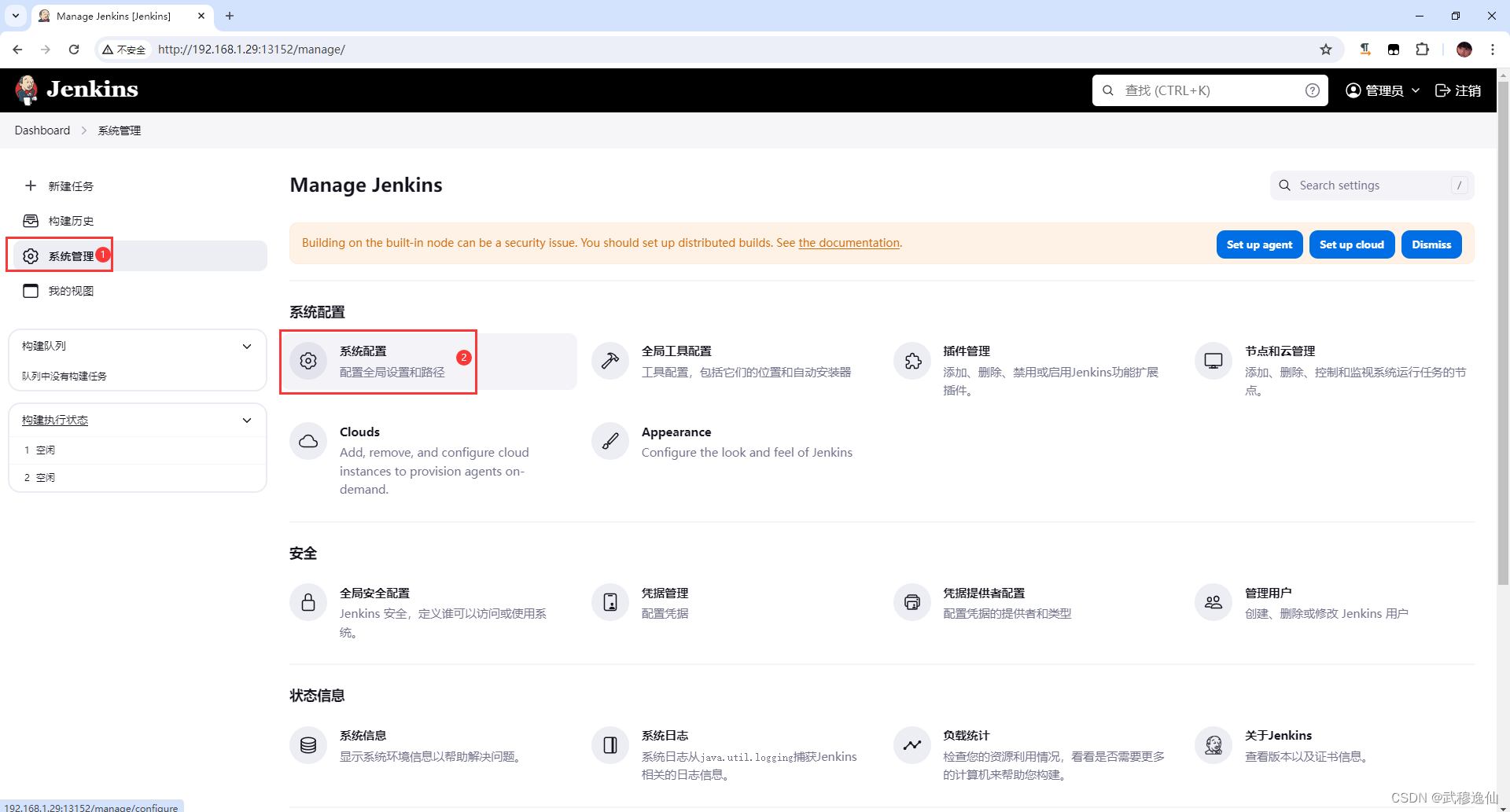The image size is (1510, 812).
Task: Open the 全局安全配置 lock icon
Action: [x=308, y=602]
